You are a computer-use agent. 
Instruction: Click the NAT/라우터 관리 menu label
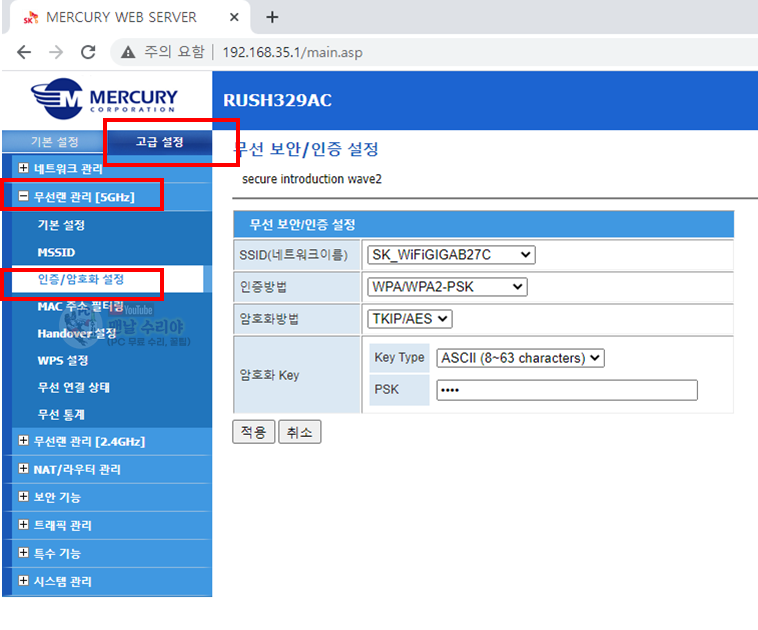(x=77, y=469)
